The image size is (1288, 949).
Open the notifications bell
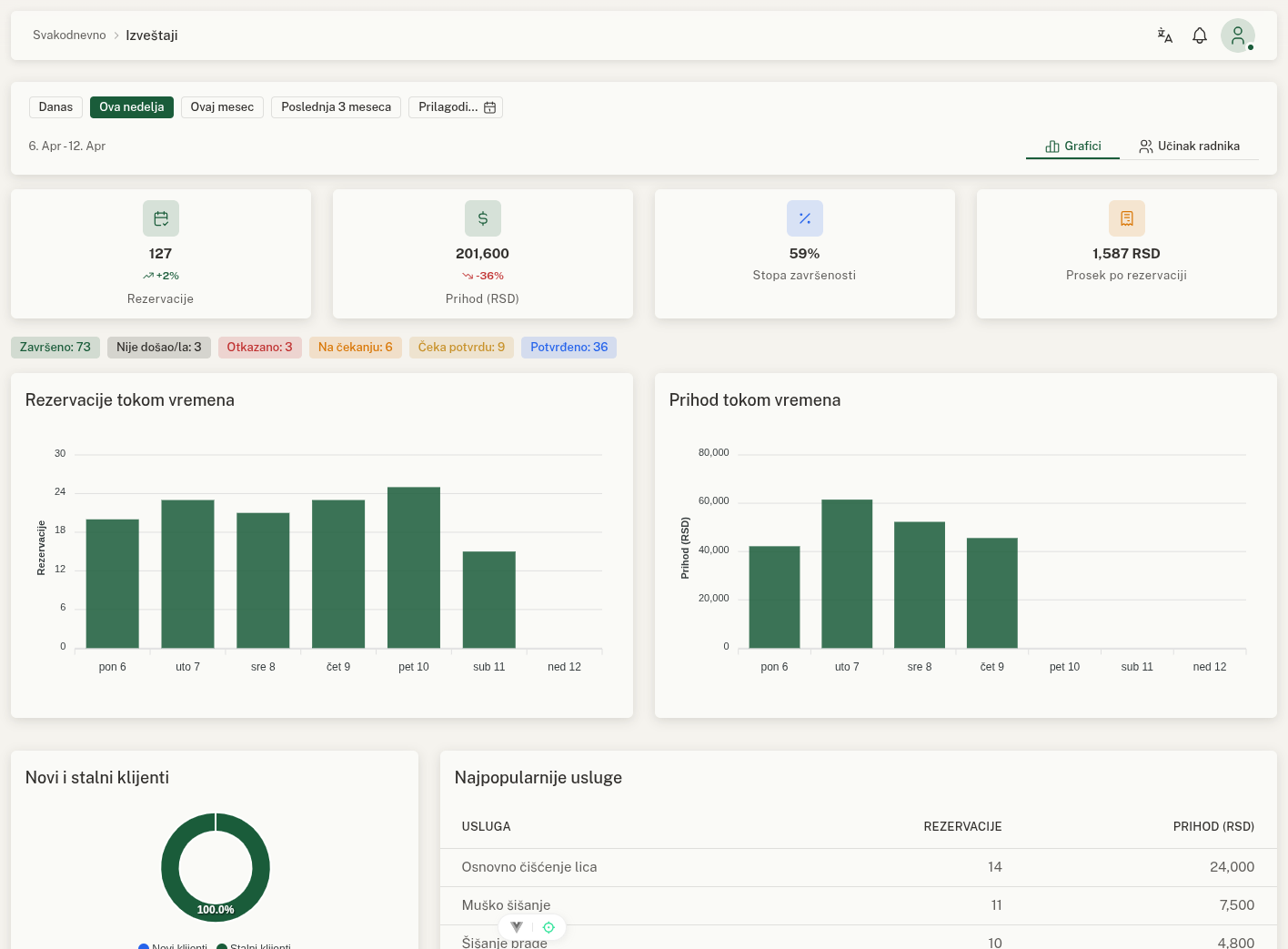click(x=1200, y=35)
